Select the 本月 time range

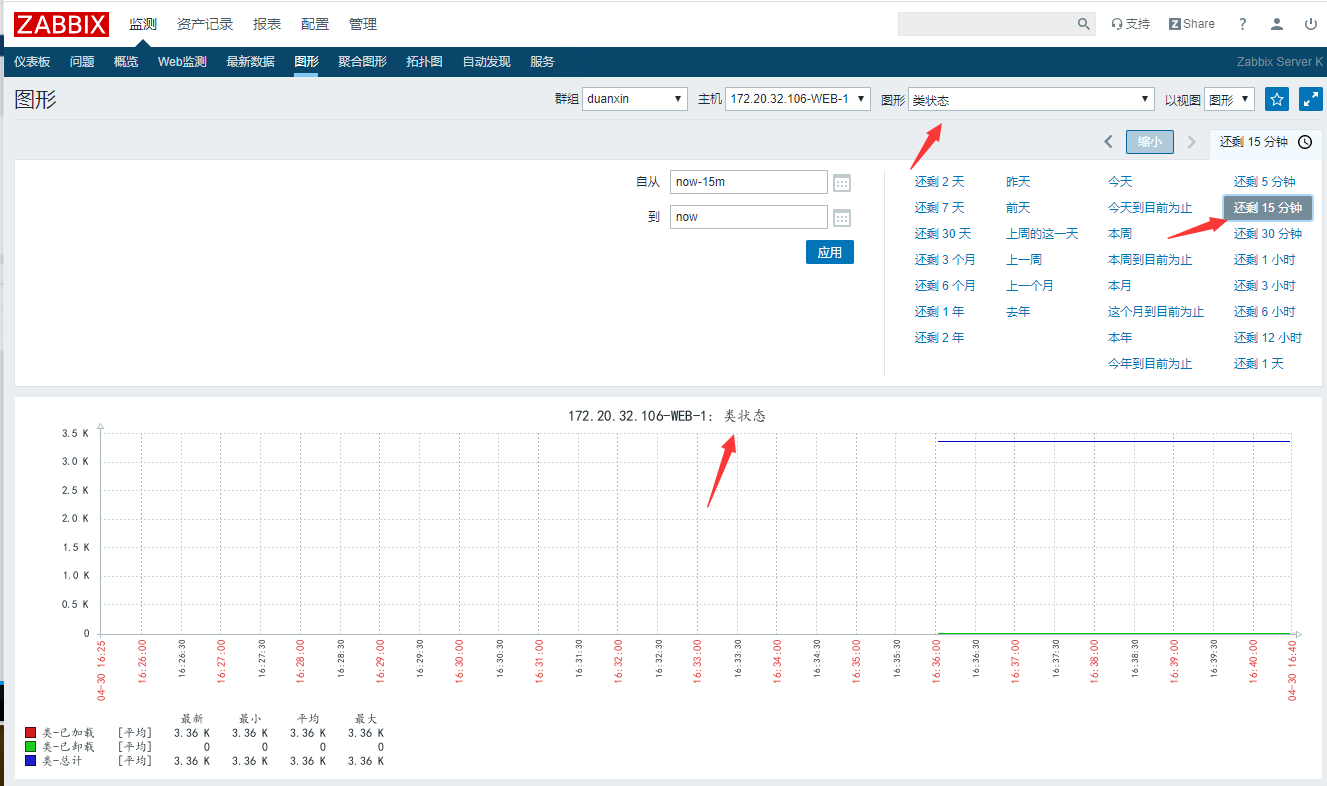[1120, 286]
